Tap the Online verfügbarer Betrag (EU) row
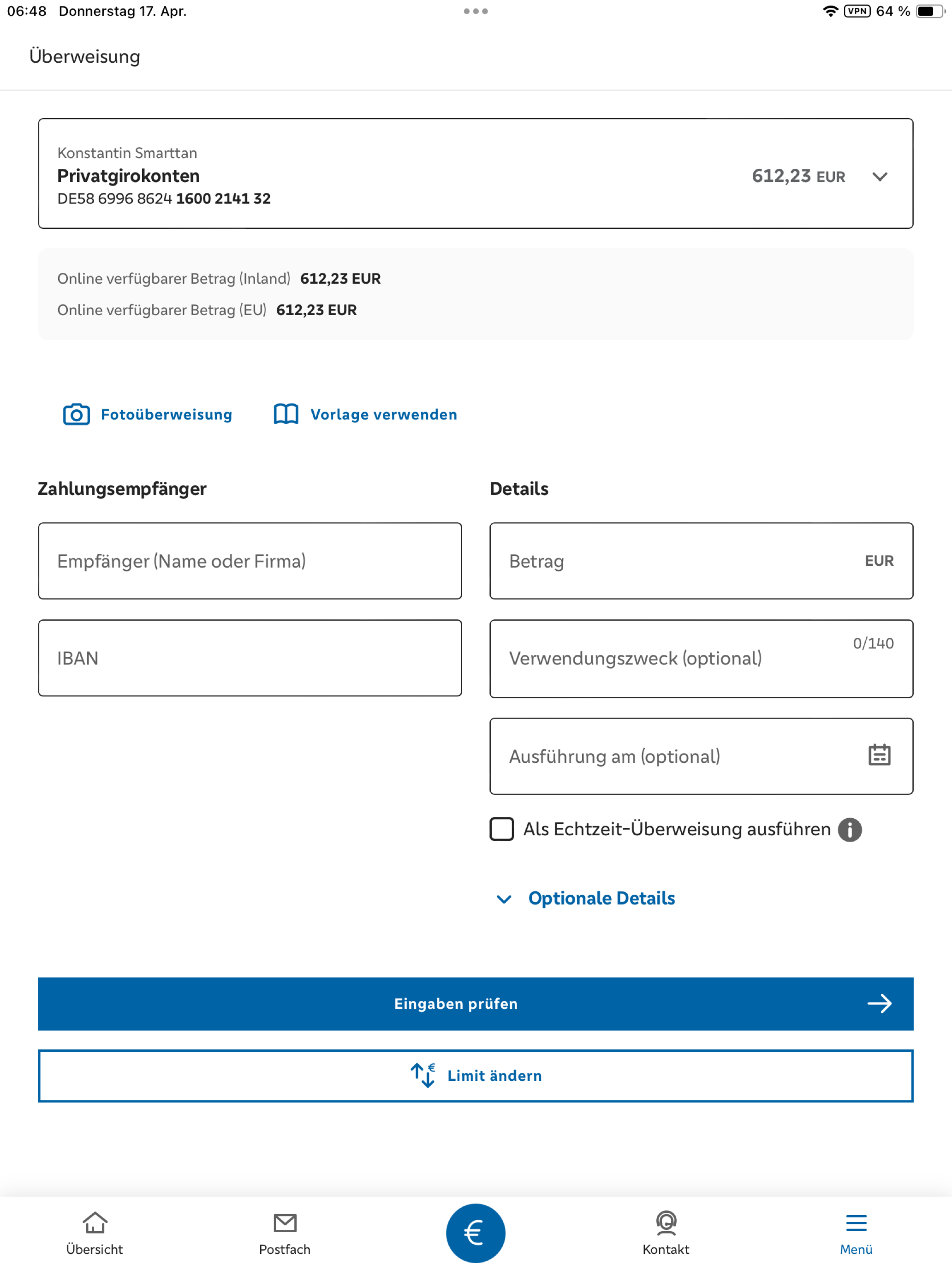 click(207, 310)
